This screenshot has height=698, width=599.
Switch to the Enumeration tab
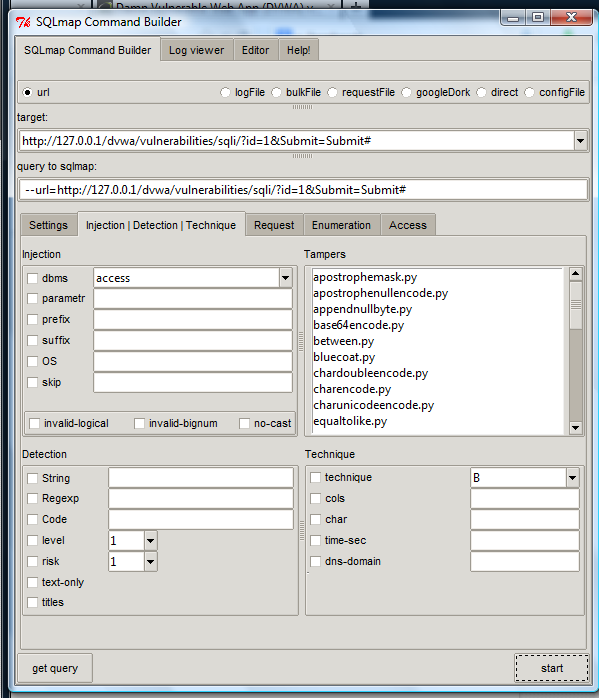coord(341,225)
